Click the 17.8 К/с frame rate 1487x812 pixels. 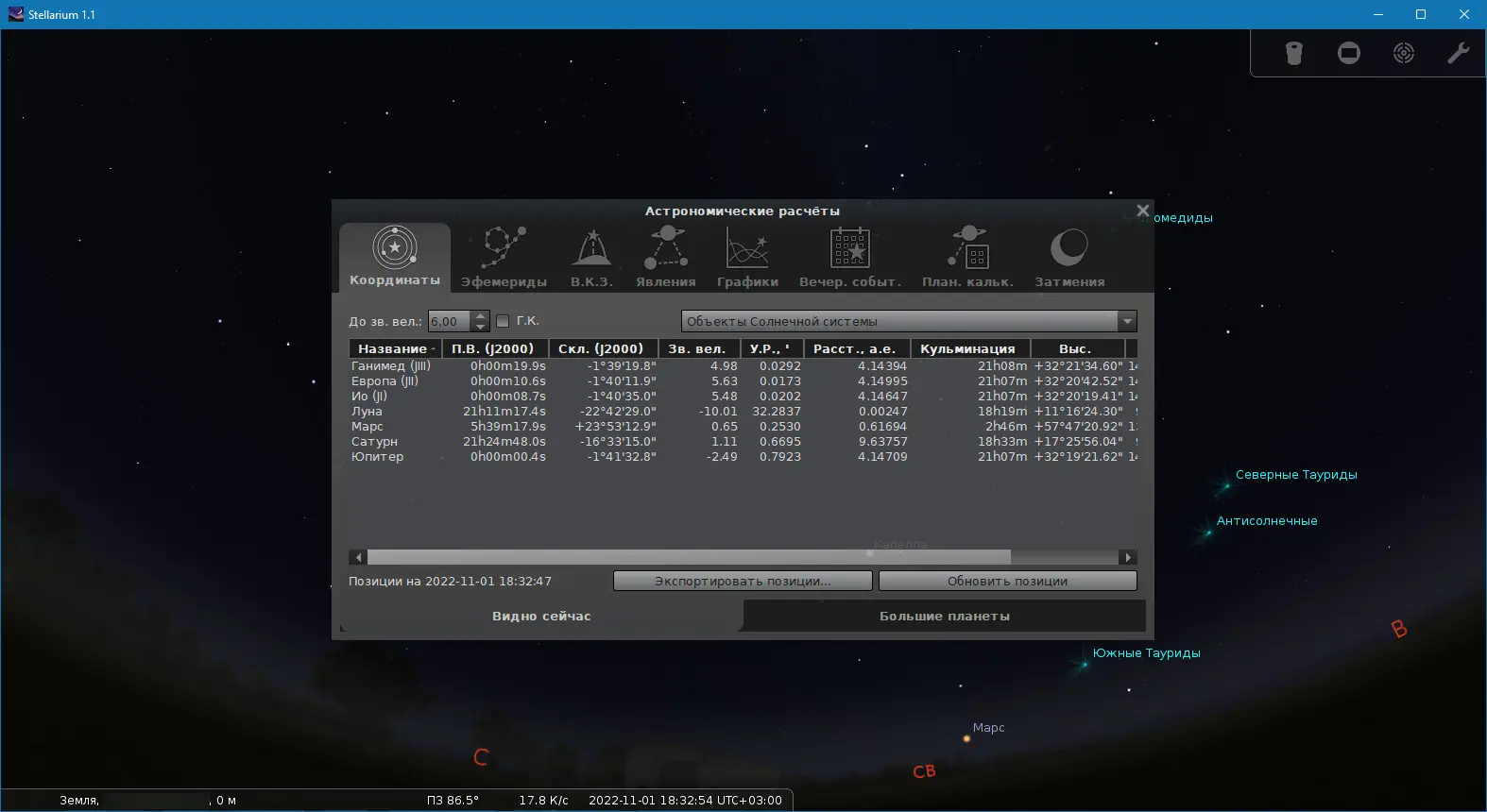coord(543,800)
